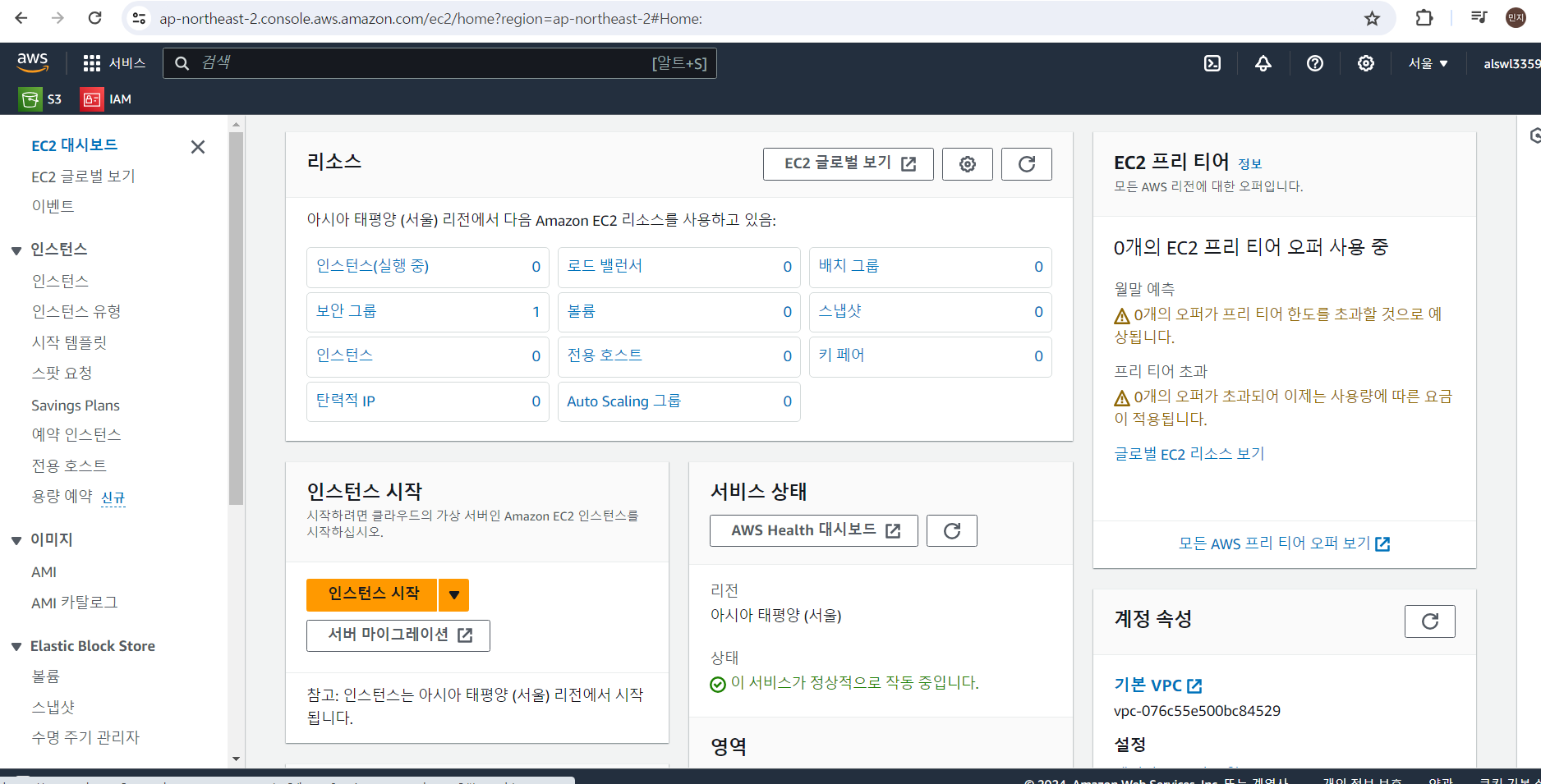Open 인스턴스(실행 중) resource link
The height and width of the screenshot is (784, 1541).
pos(372,266)
